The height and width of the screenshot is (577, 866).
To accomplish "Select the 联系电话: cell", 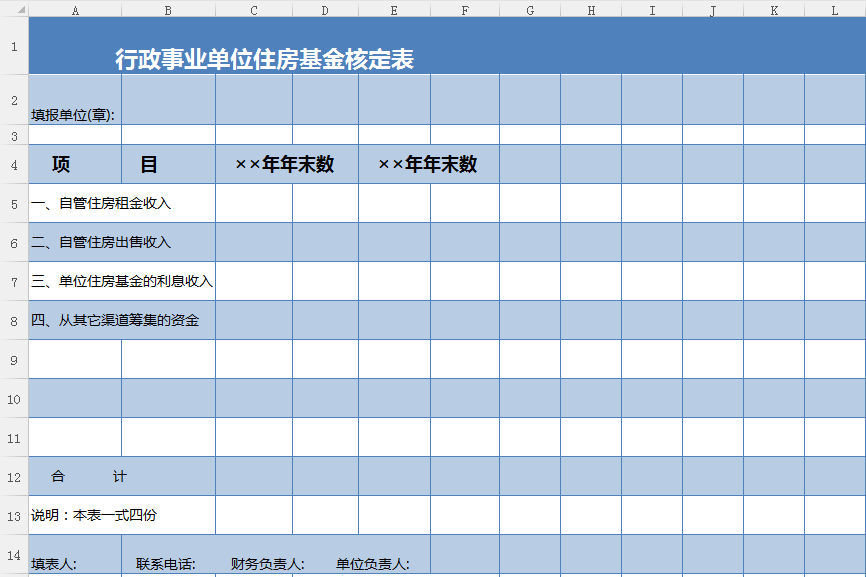I will 166,564.
